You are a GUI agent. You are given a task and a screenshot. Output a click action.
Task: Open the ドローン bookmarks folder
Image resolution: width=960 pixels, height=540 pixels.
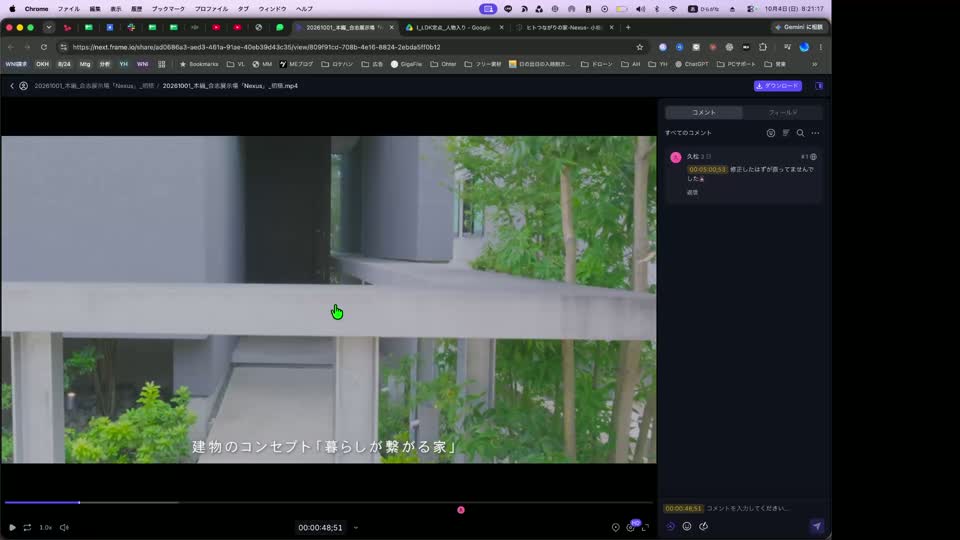596,64
